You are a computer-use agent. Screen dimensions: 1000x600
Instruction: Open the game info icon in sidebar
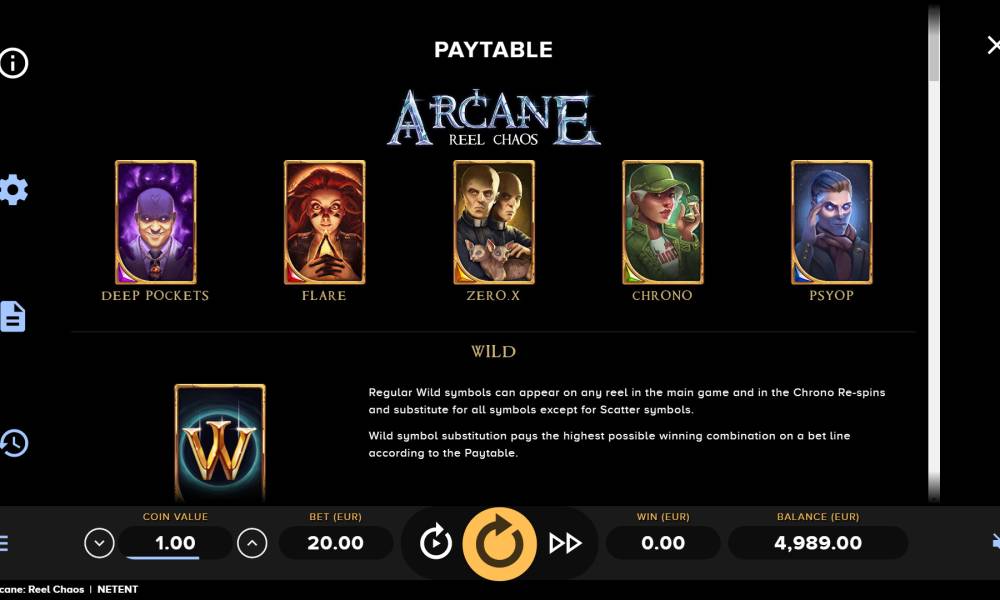click(x=13, y=63)
